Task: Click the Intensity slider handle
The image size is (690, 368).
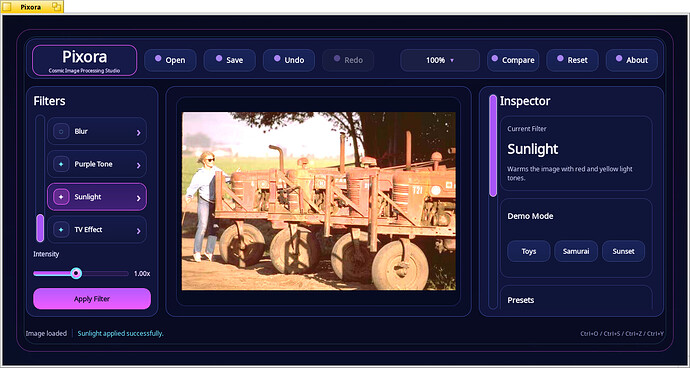Action: [x=76, y=273]
